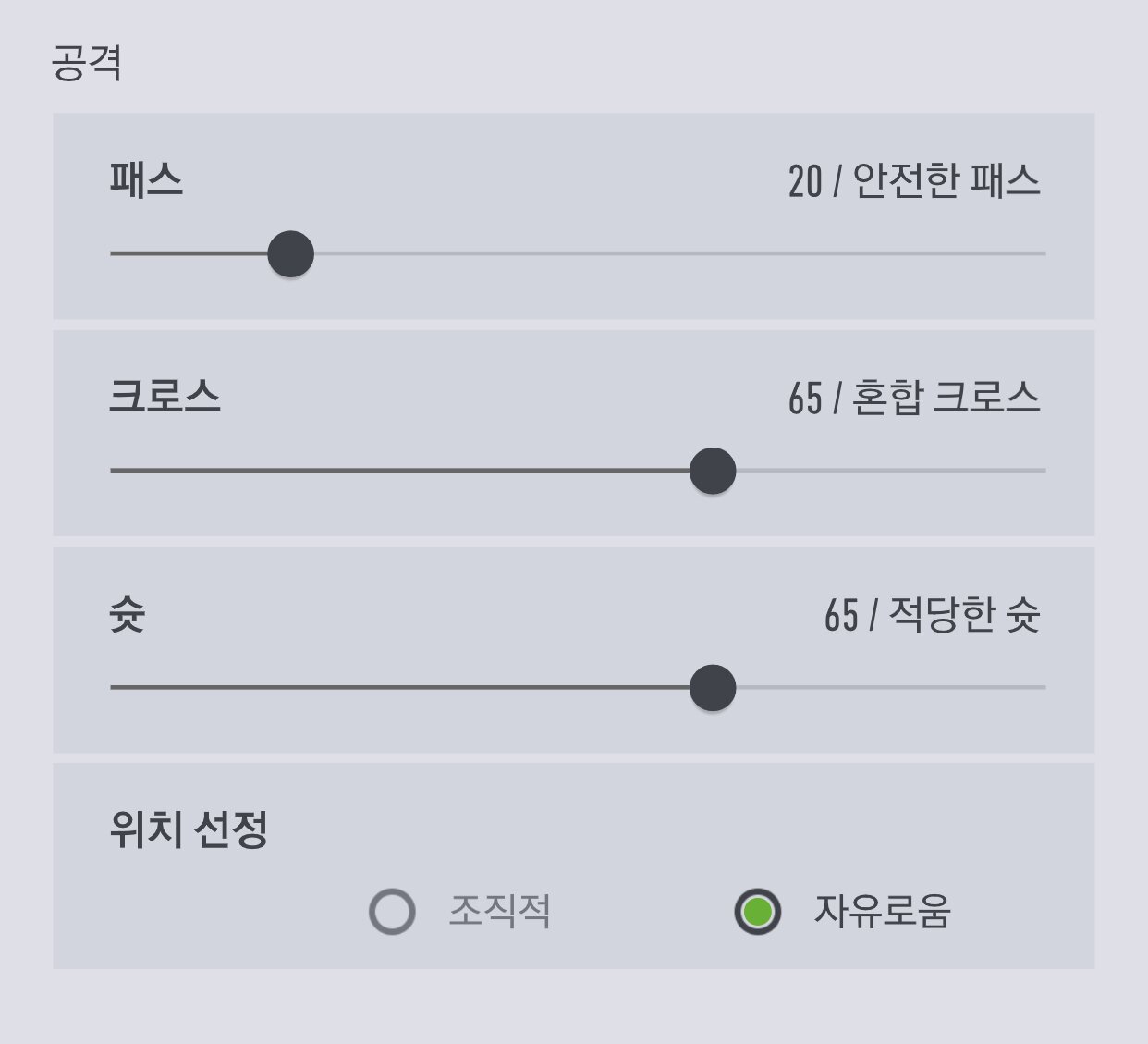
Task: Select the 조직적 radio button
Action: (x=392, y=912)
